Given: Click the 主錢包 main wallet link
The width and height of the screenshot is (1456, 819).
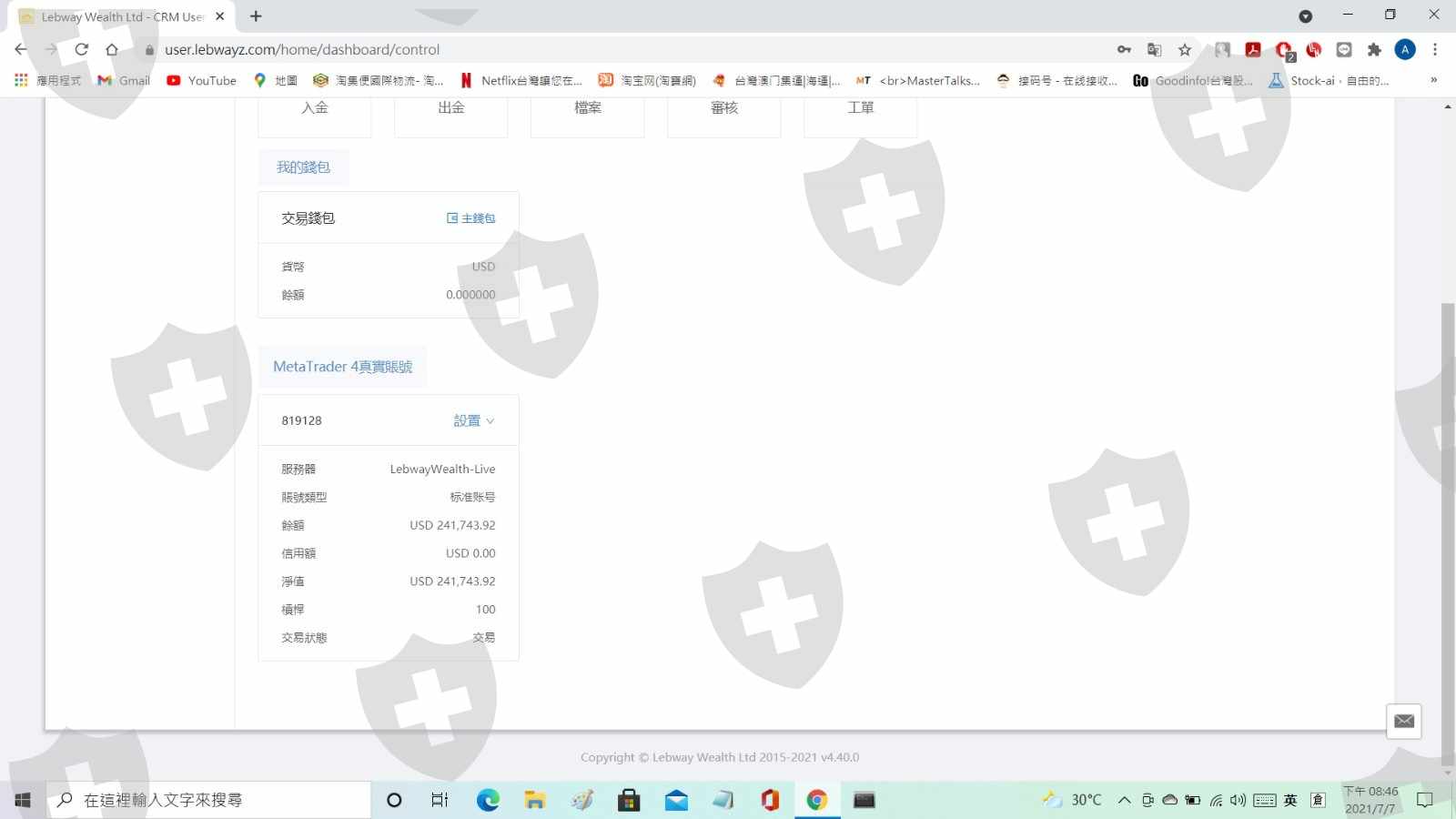Looking at the screenshot, I should click(471, 218).
